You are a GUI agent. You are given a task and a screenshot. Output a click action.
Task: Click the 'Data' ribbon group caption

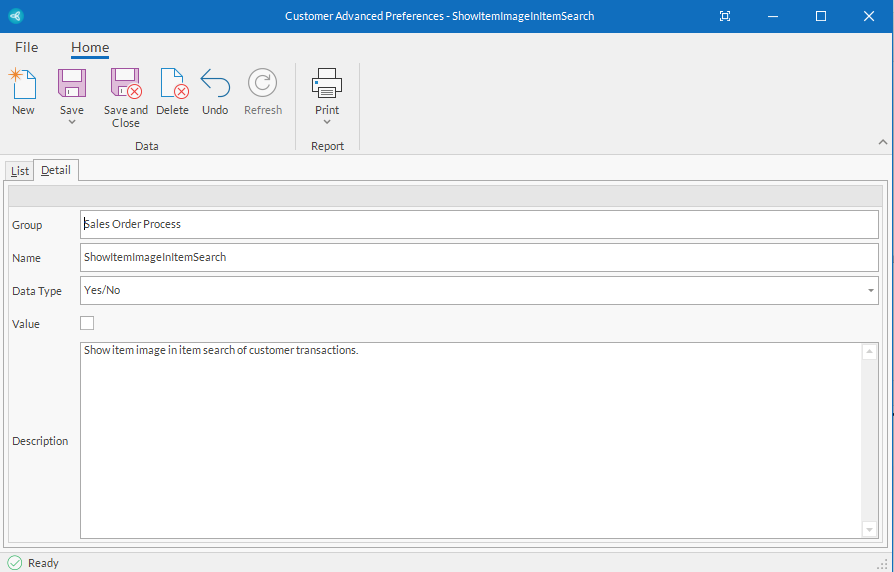pyautogui.click(x=147, y=146)
